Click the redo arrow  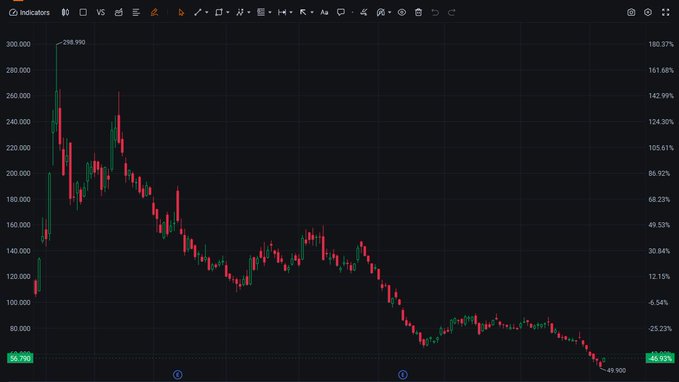pos(452,13)
